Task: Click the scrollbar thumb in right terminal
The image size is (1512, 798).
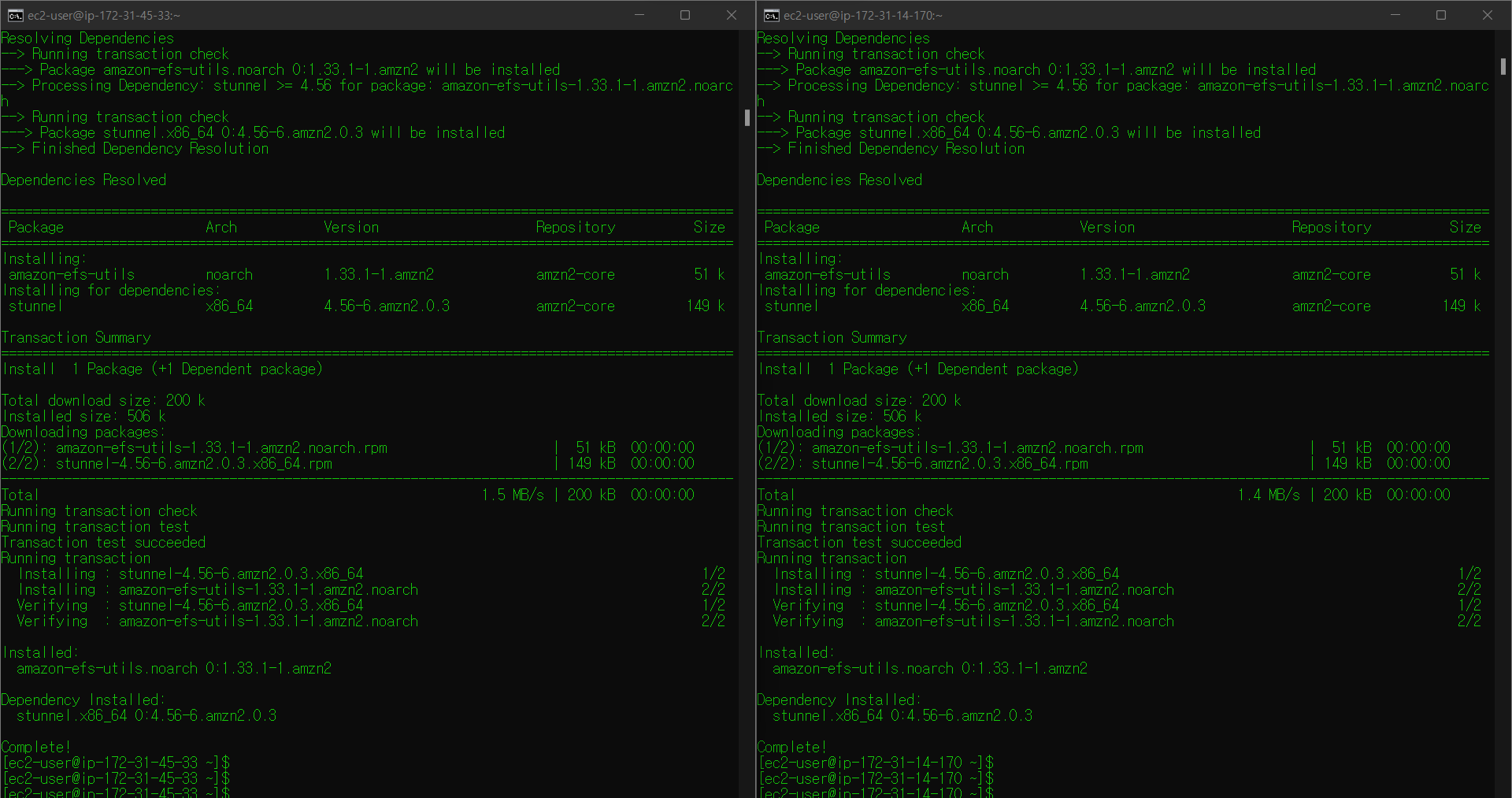Action: point(1503,67)
